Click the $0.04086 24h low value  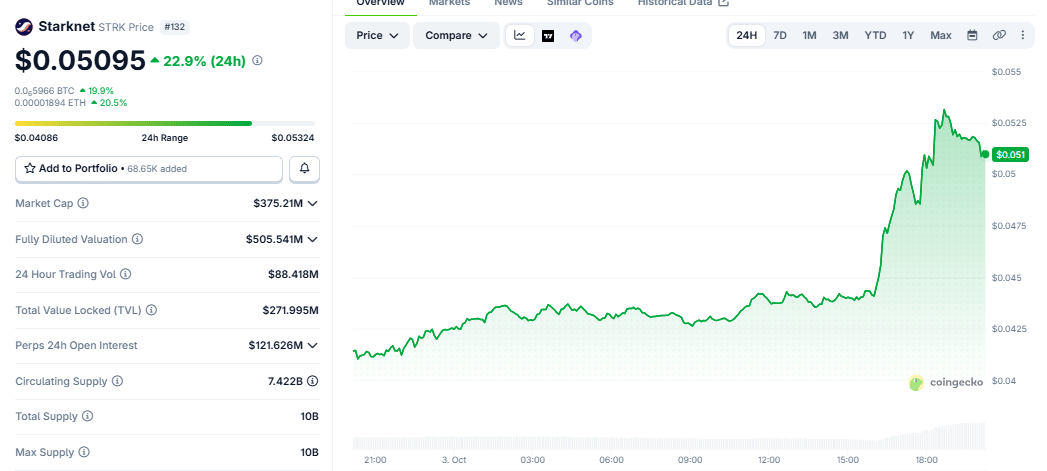[36, 138]
